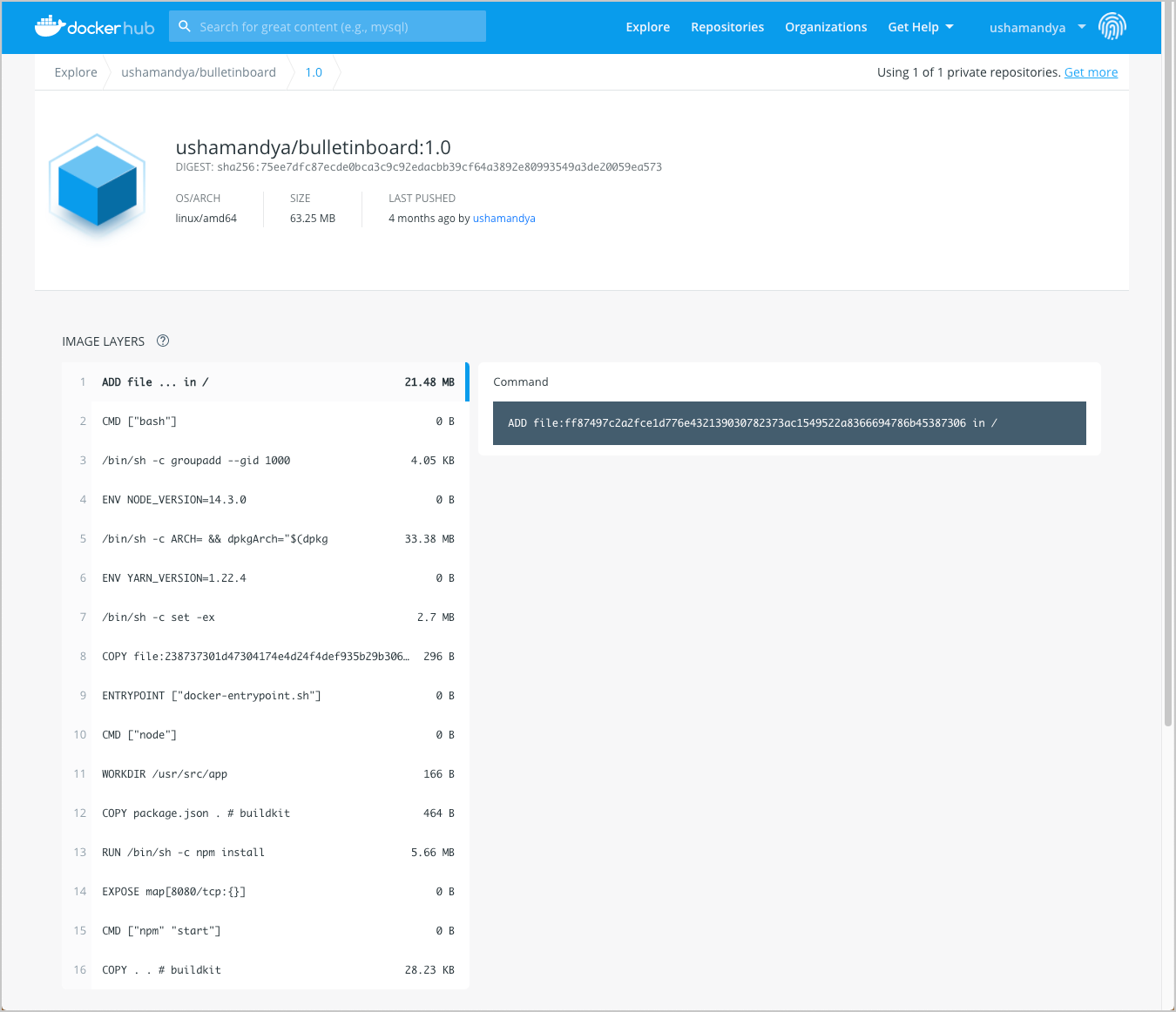Select layer 13 RUN npm install

coord(266,853)
